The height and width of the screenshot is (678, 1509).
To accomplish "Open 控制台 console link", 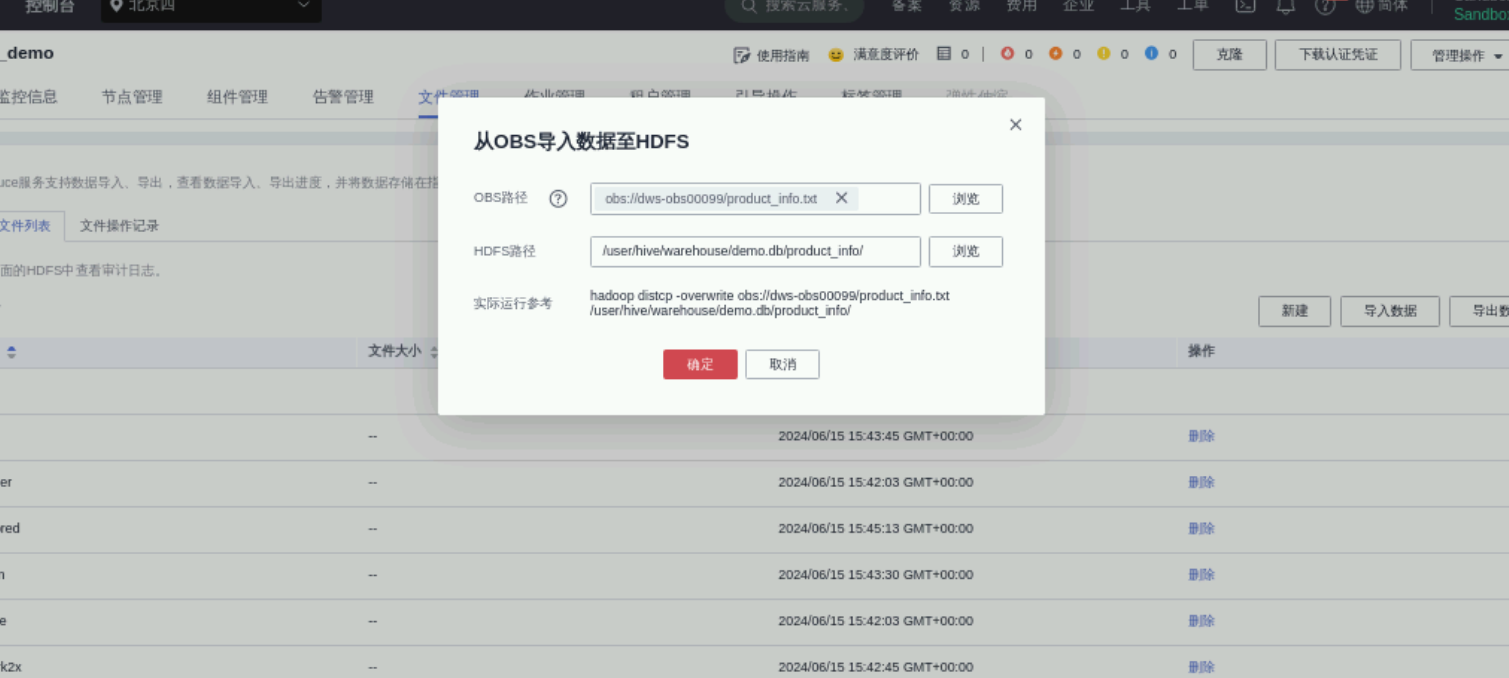I will tap(49, 7).
